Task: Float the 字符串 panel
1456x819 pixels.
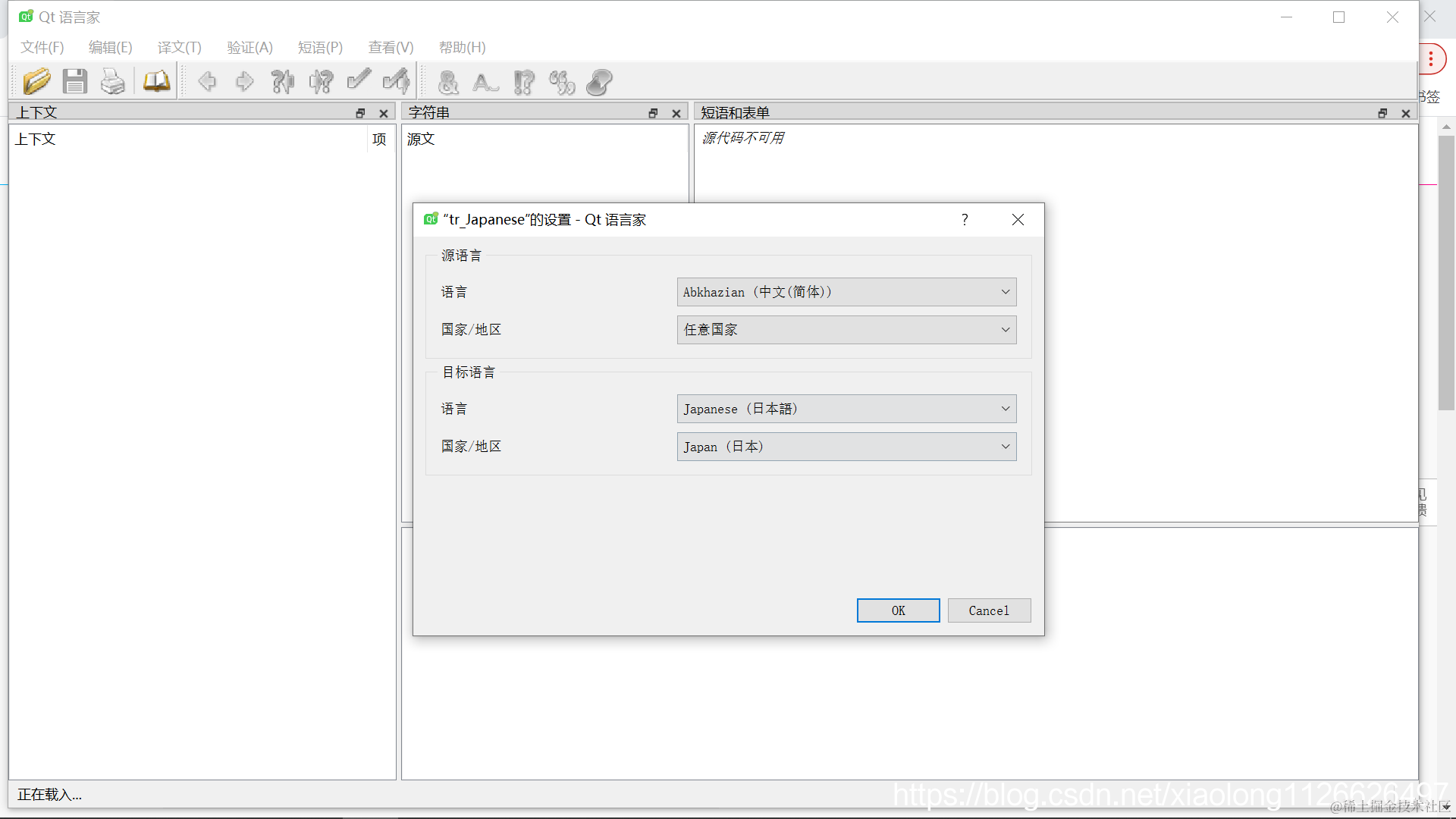Action: pos(654,113)
